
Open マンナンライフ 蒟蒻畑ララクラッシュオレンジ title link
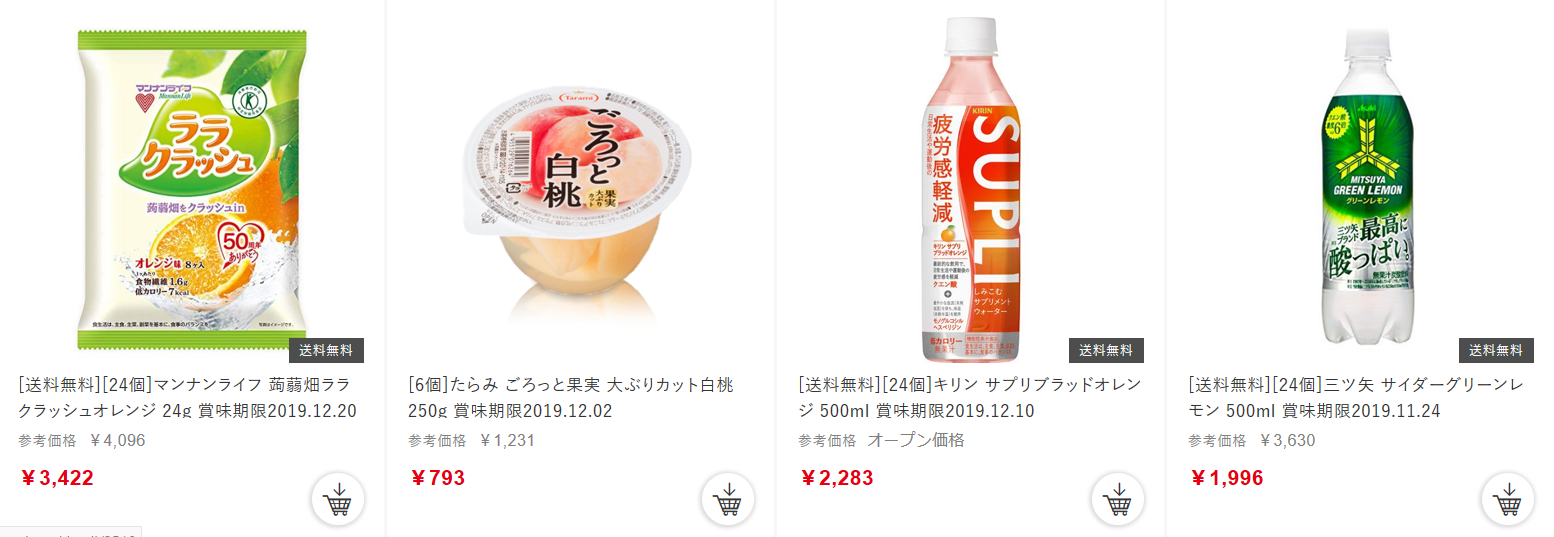(x=187, y=397)
